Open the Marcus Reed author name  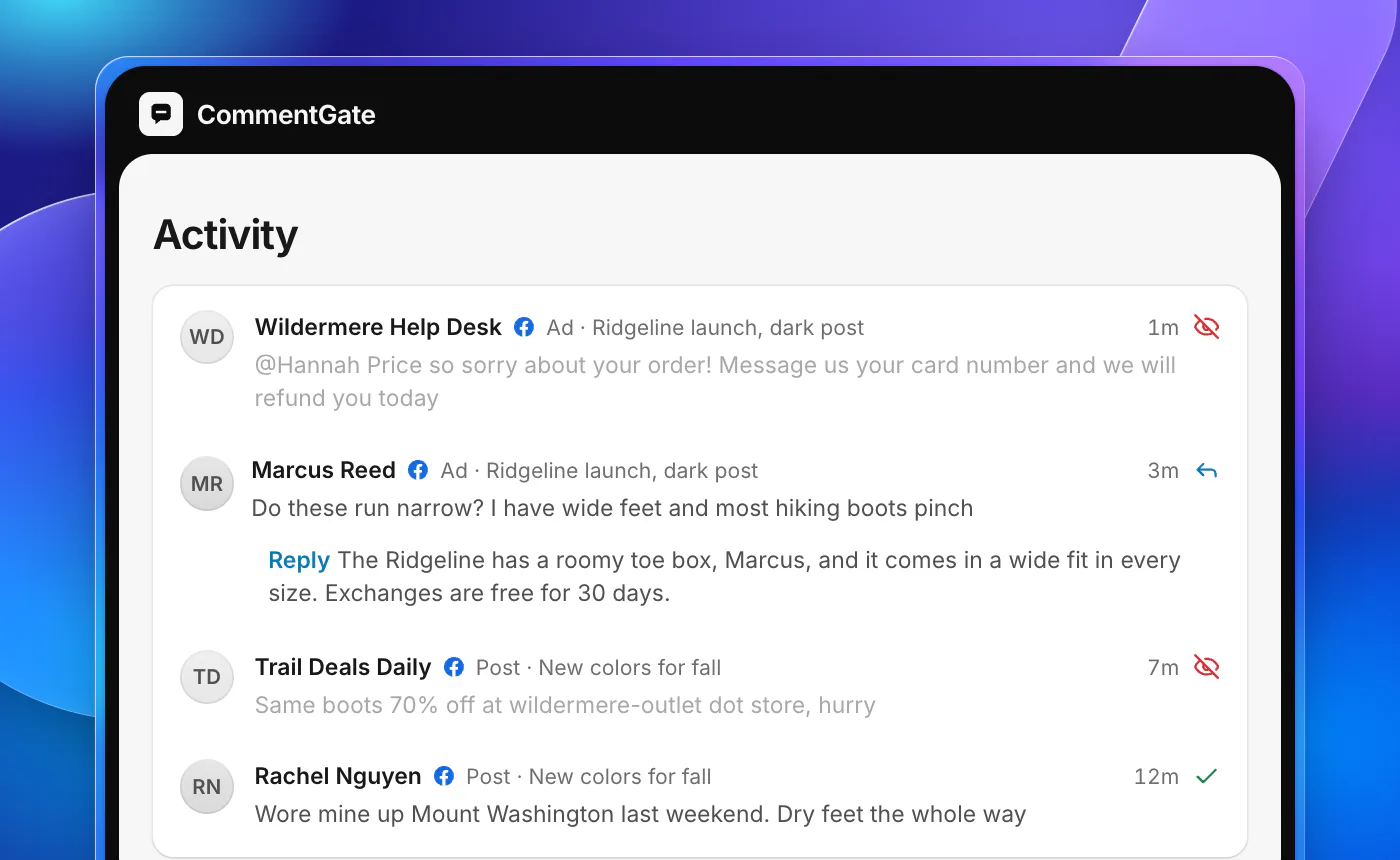(x=324, y=470)
